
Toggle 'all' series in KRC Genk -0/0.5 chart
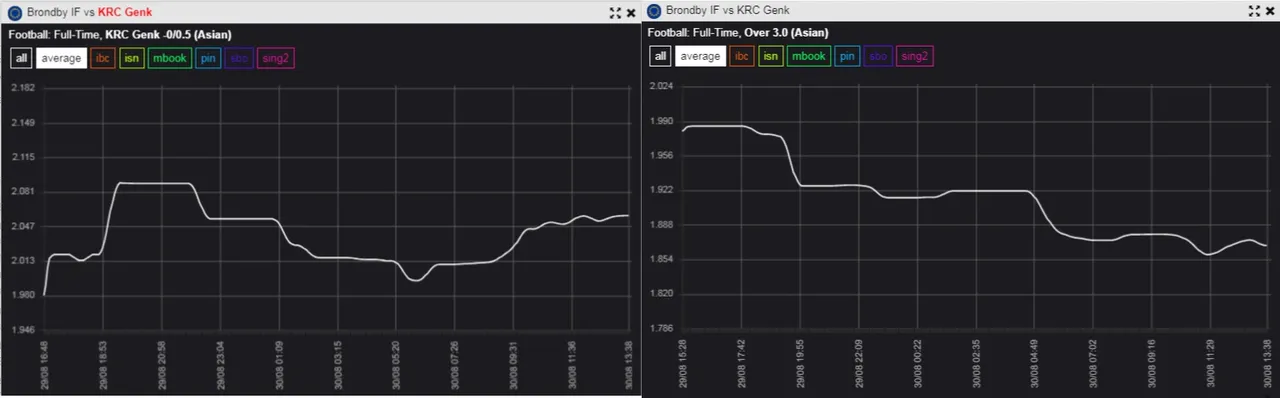click(x=21, y=58)
